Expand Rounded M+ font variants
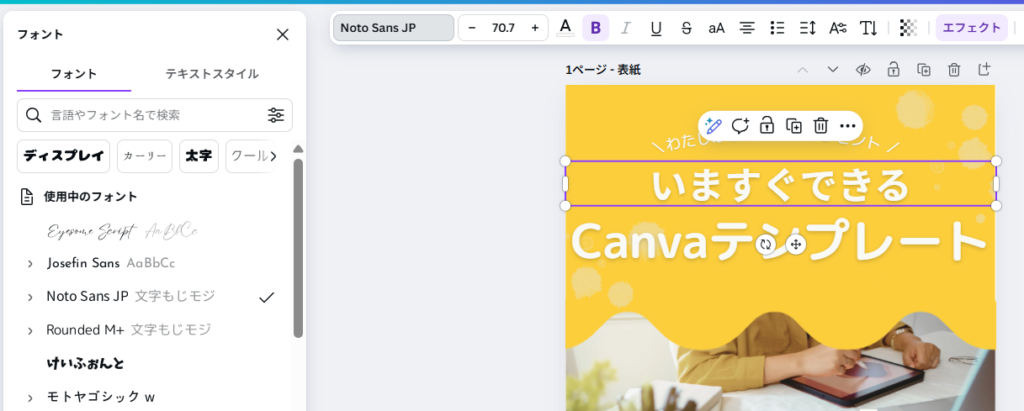 30,331
